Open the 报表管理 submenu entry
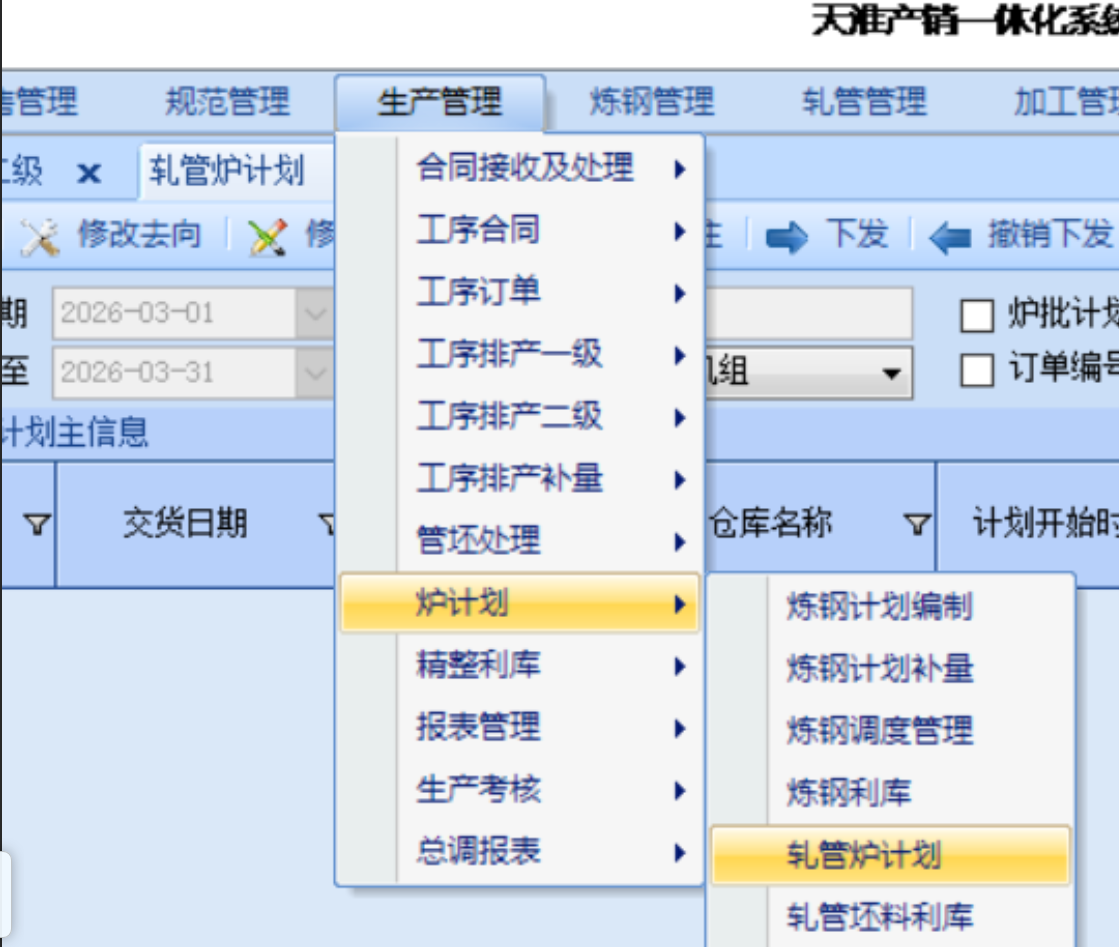The height and width of the screenshot is (947, 1119). tap(479, 727)
